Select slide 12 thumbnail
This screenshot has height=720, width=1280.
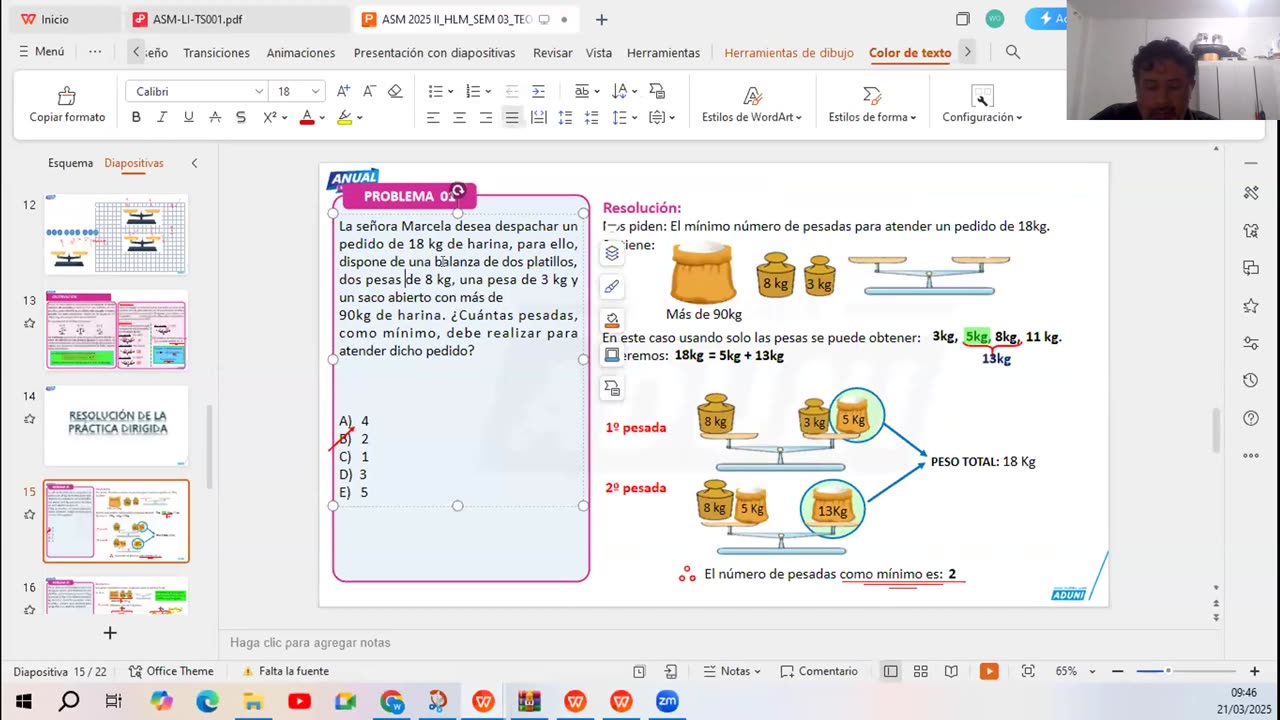(116, 236)
